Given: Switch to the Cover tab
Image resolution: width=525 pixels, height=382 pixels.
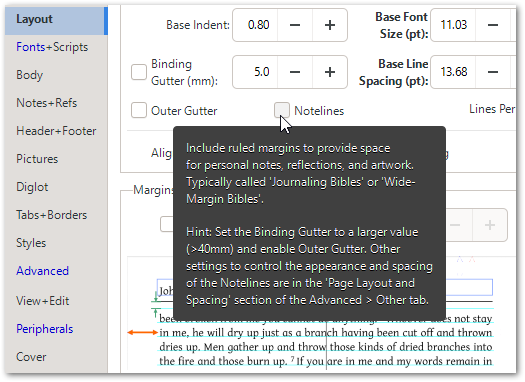Looking at the screenshot, I should (31, 357).
